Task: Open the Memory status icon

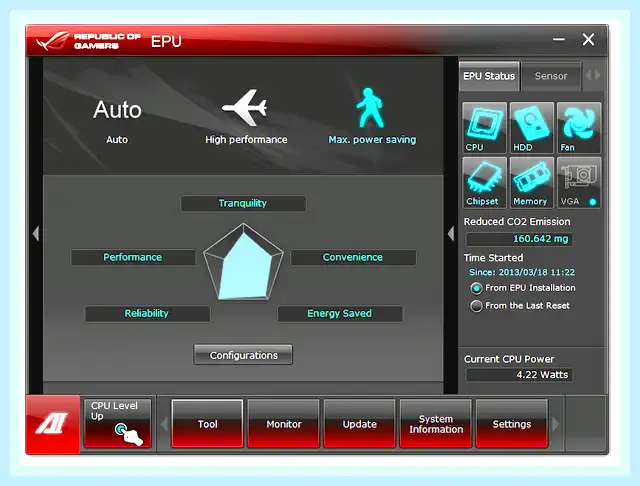Action: coord(531,182)
